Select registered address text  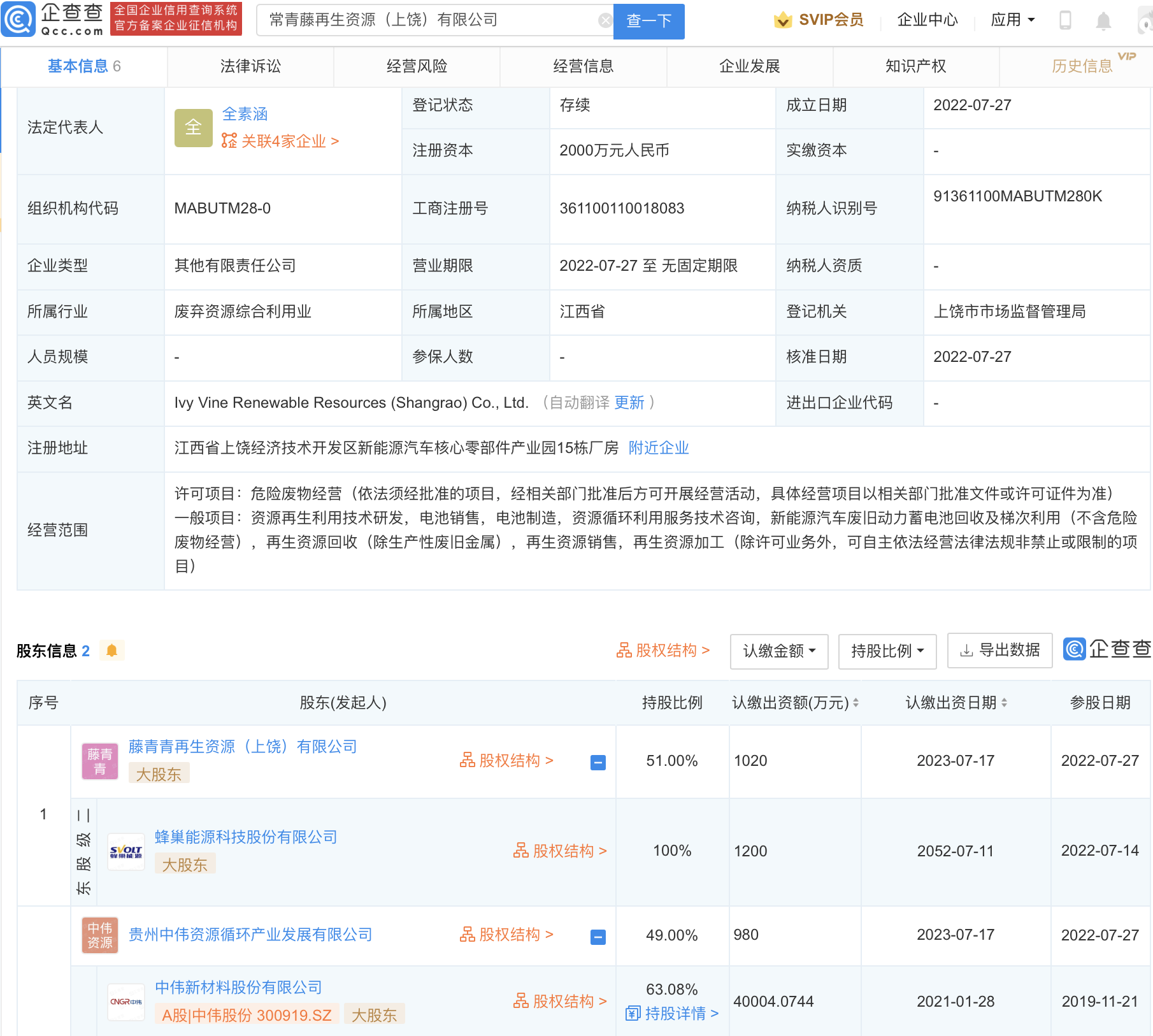(396, 448)
